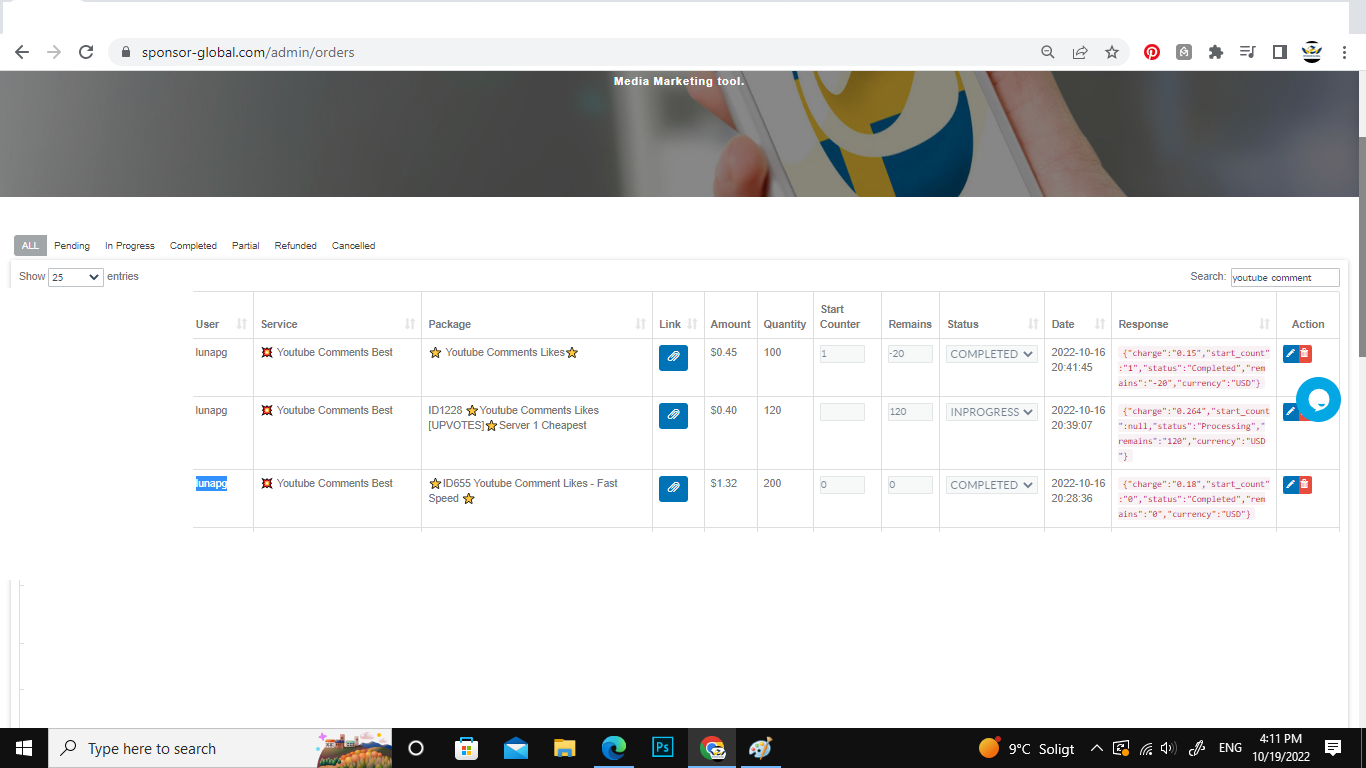Switch to the In Progress tab
This screenshot has width=1366, height=768.
(x=130, y=246)
